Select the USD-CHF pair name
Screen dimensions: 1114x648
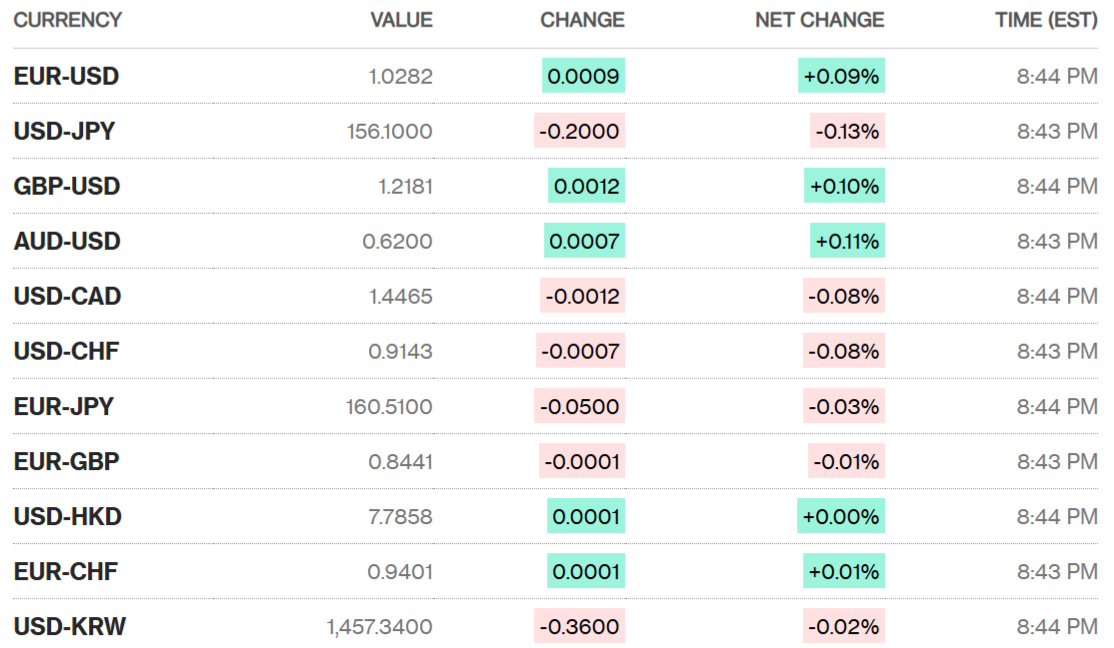(66, 351)
